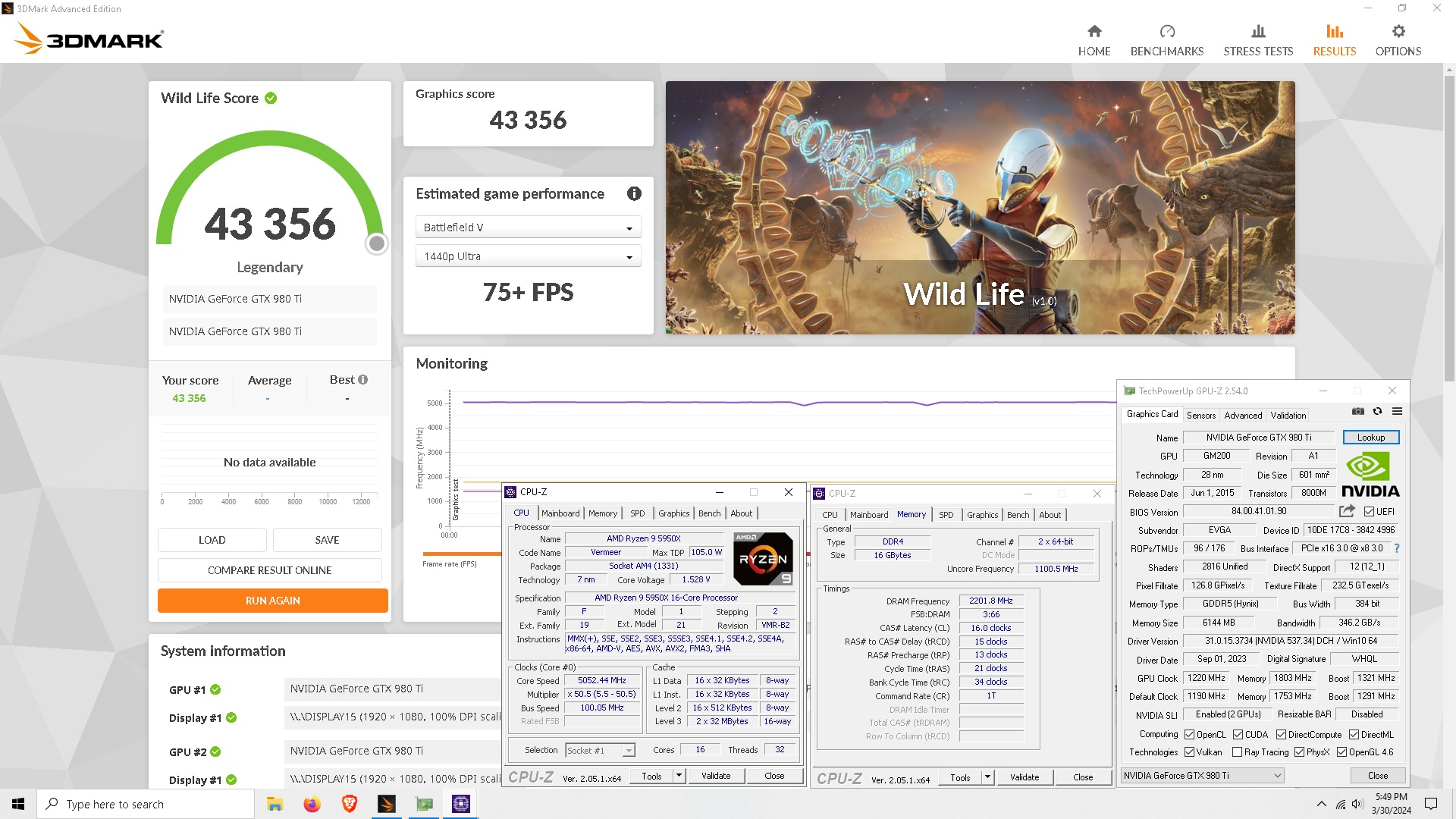Toggle the DirectCompute checkbox

[x=1281, y=735]
